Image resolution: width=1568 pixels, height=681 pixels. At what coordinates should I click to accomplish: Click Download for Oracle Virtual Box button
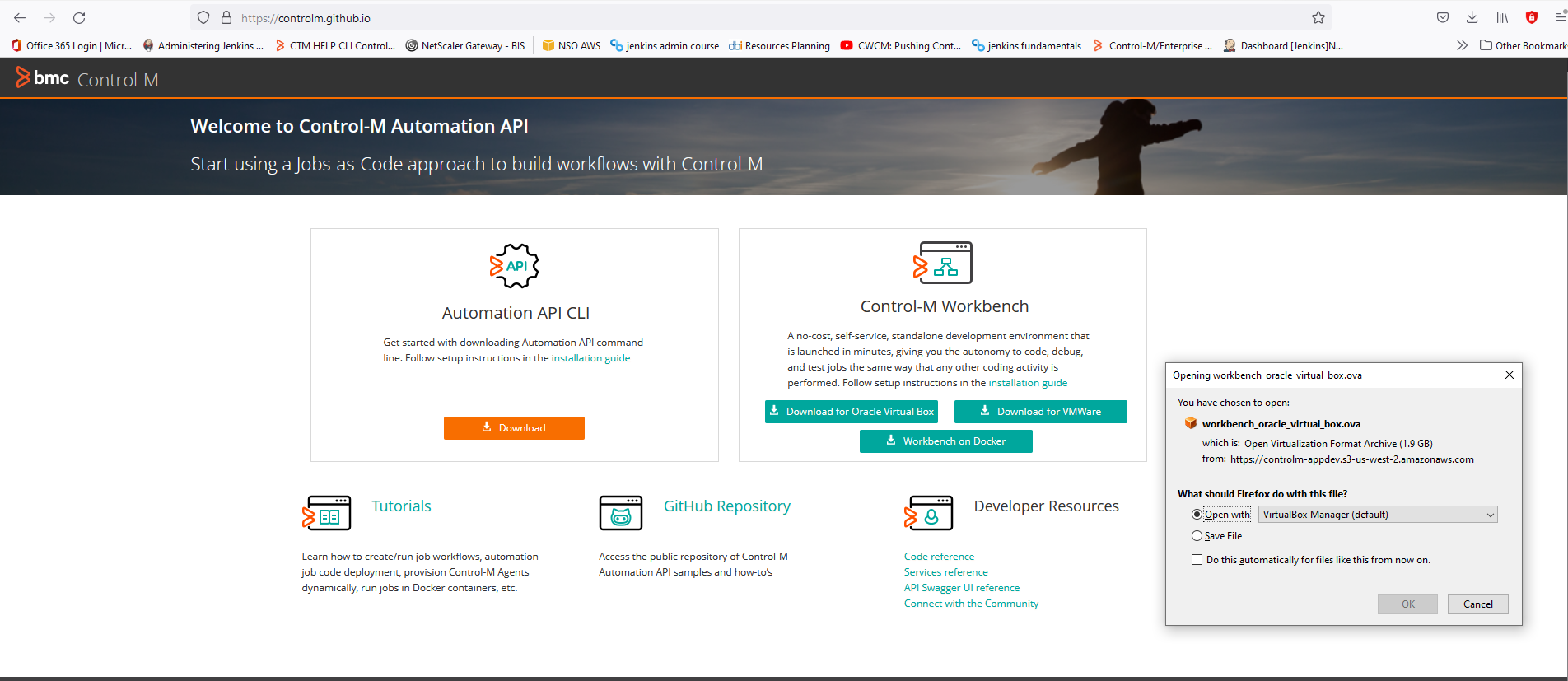[852, 412]
